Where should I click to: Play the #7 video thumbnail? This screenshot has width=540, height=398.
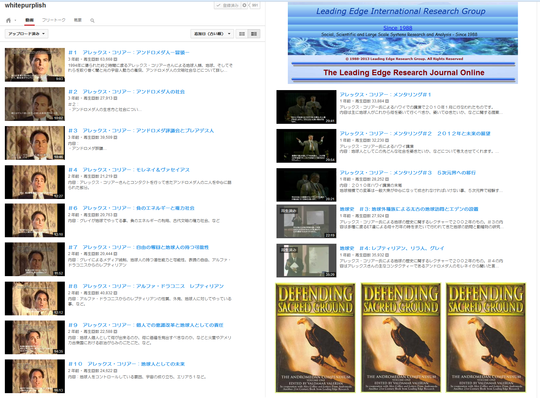(35, 259)
